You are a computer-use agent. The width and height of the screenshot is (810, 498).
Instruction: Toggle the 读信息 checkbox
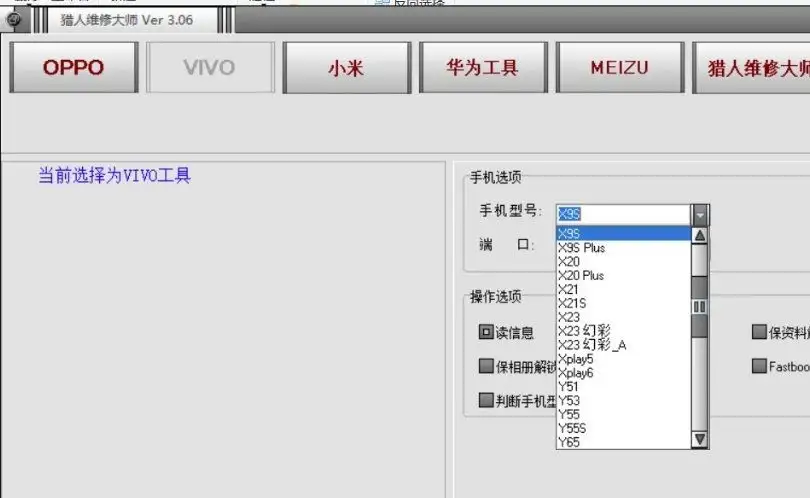point(486,332)
